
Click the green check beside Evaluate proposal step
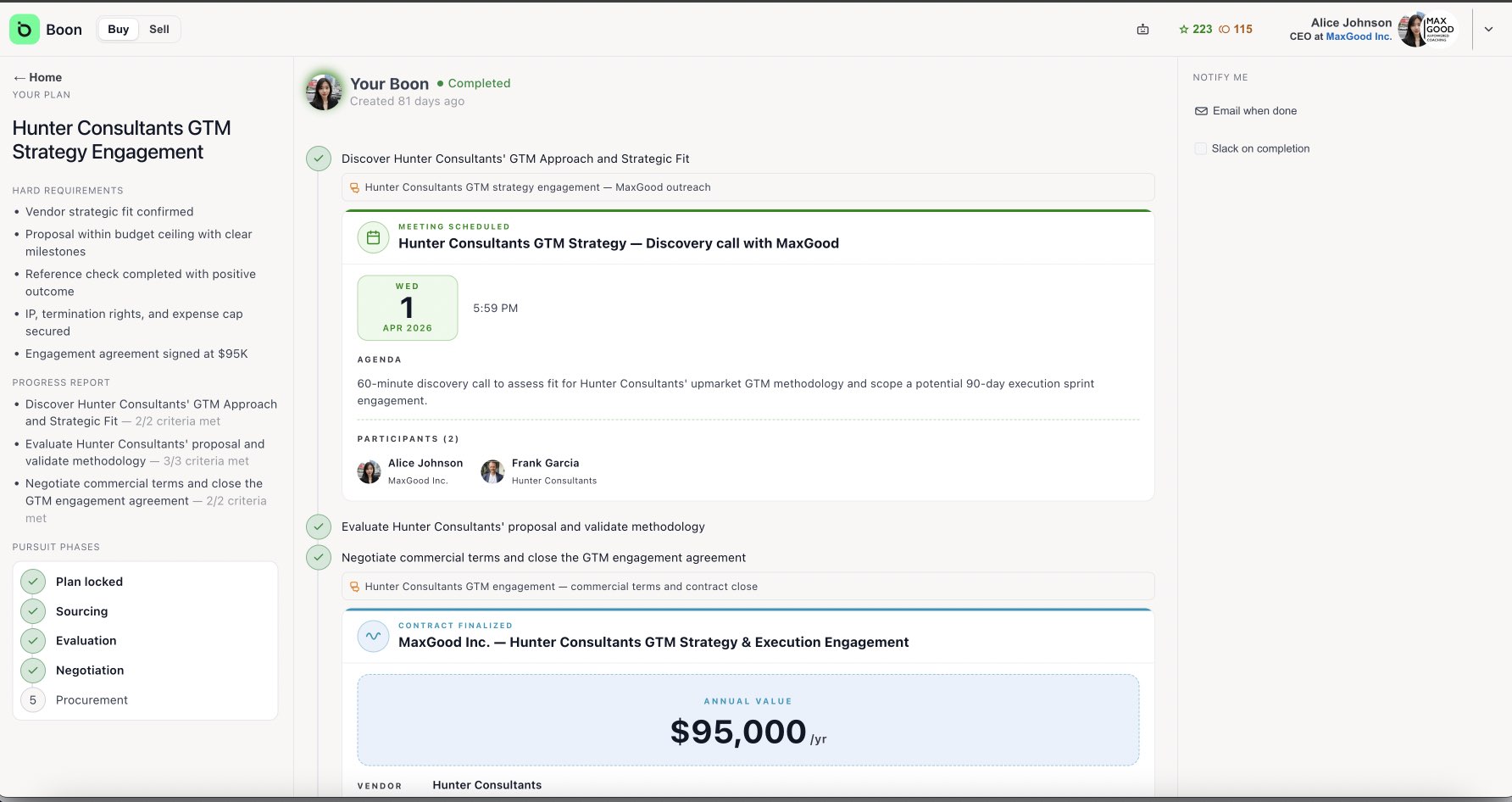tap(319, 526)
